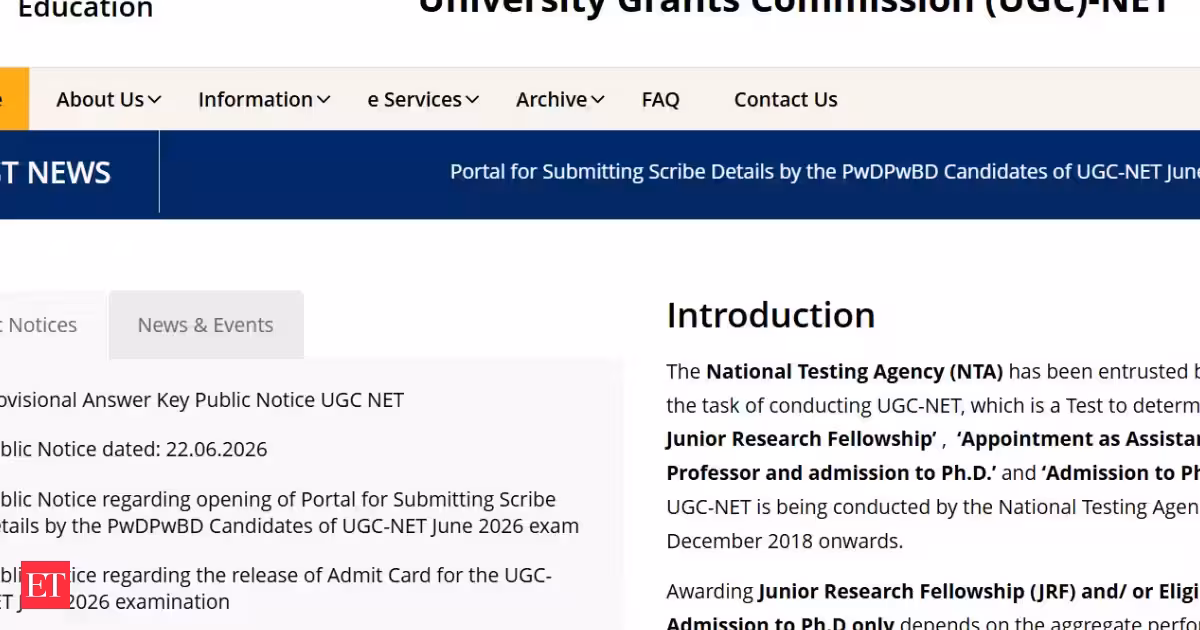Open the Admit Card release notice
The image size is (1200, 630).
(275, 588)
